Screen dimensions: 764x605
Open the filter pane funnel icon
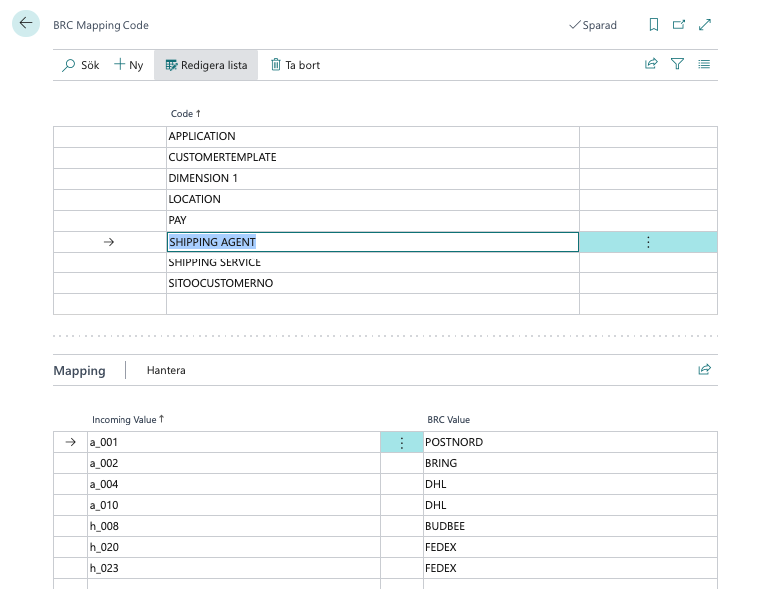coord(678,64)
